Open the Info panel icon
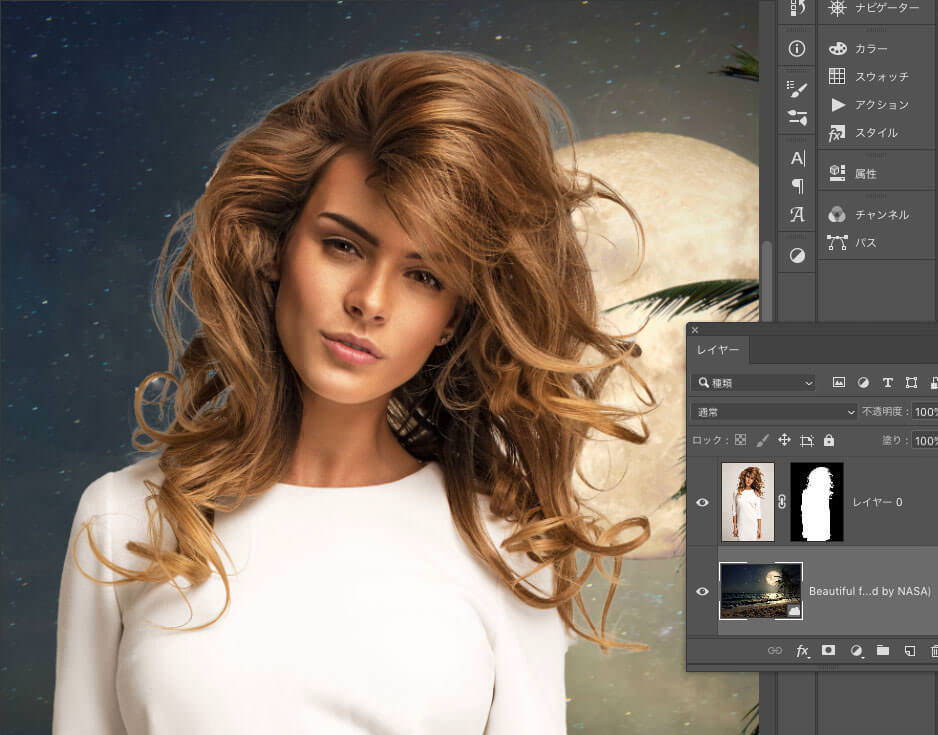Viewport: 938px width, 735px height. (797, 48)
